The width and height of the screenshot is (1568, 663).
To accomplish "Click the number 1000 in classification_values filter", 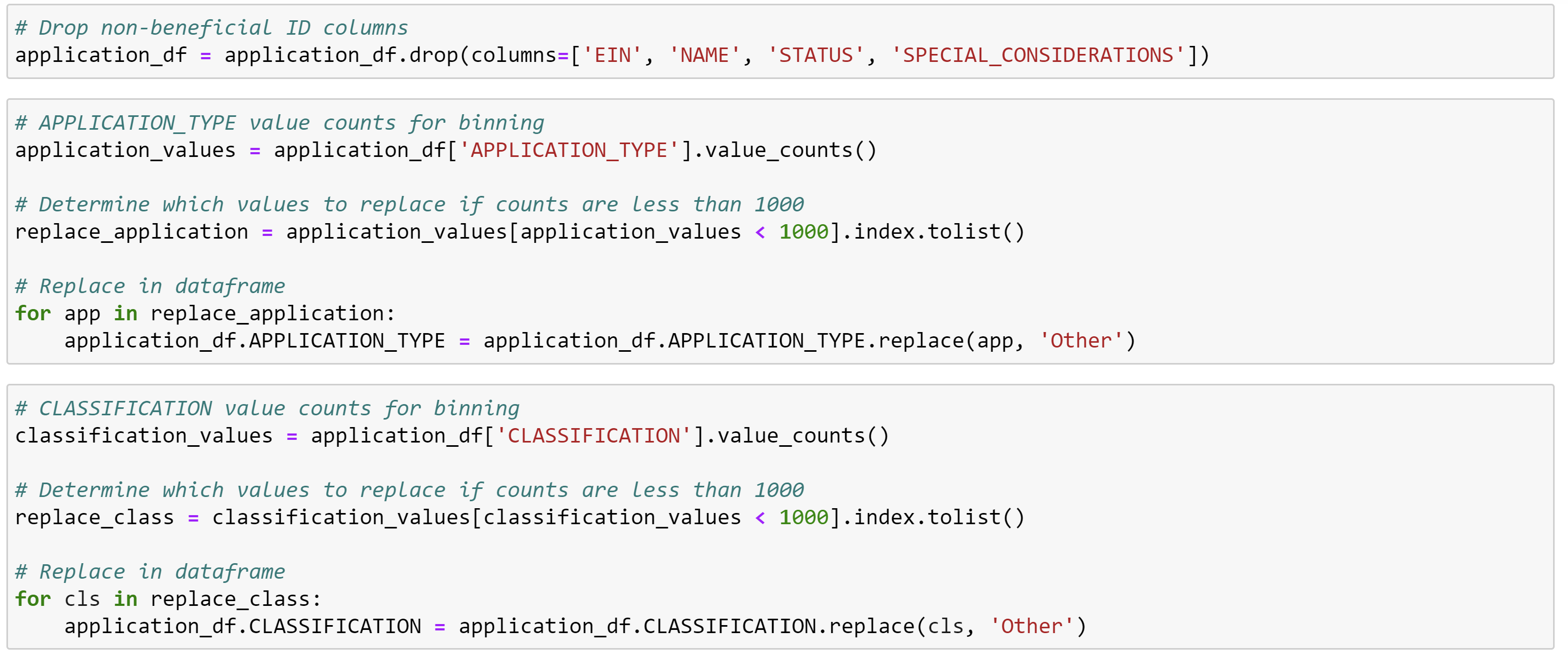I will (803, 517).
